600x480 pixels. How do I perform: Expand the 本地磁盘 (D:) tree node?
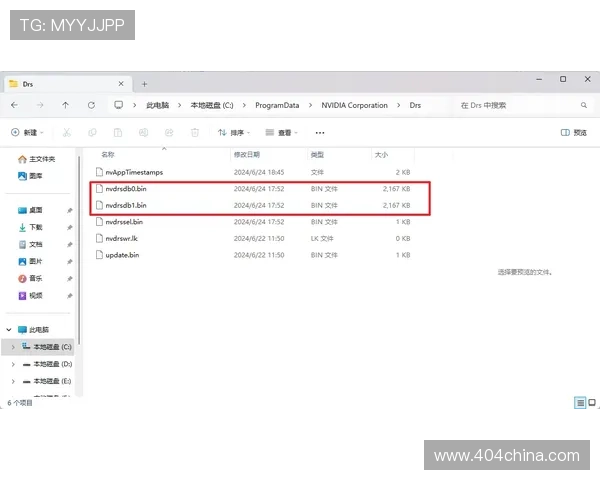[x=13, y=364]
